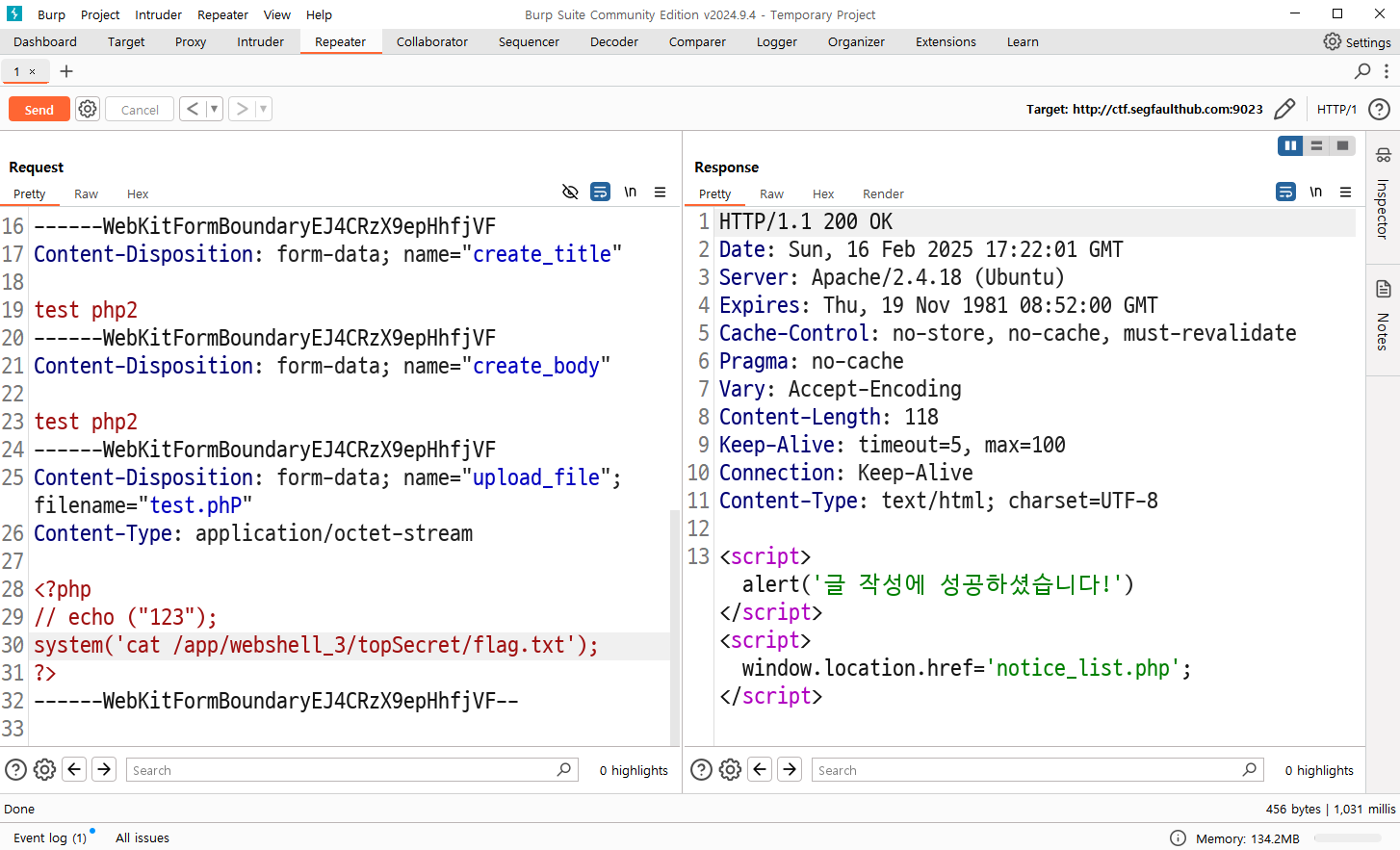Switch Request view to Raw tab
Image resolution: width=1400 pixels, height=850 pixels.
[86, 193]
